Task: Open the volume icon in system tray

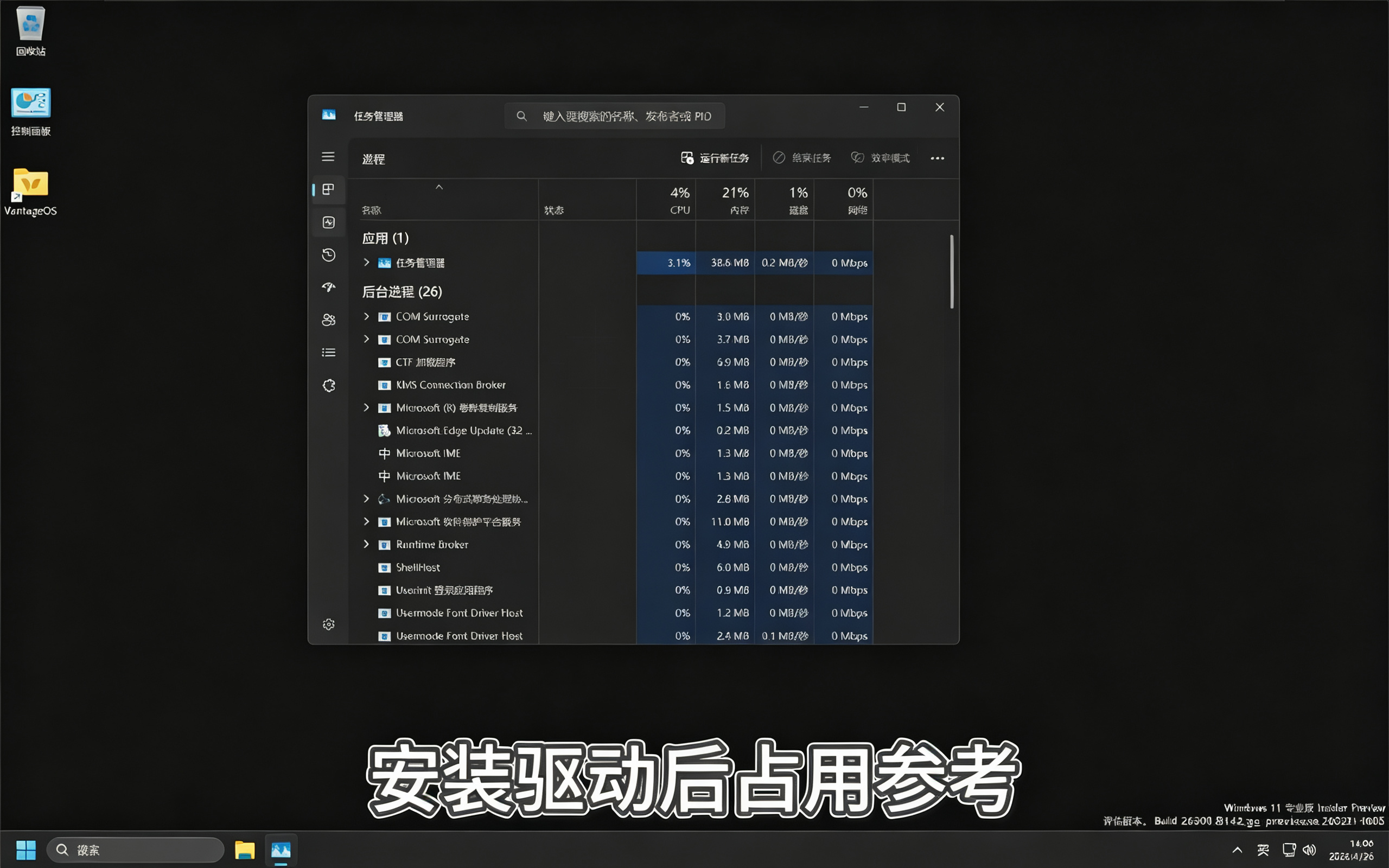Action: [1309, 850]
